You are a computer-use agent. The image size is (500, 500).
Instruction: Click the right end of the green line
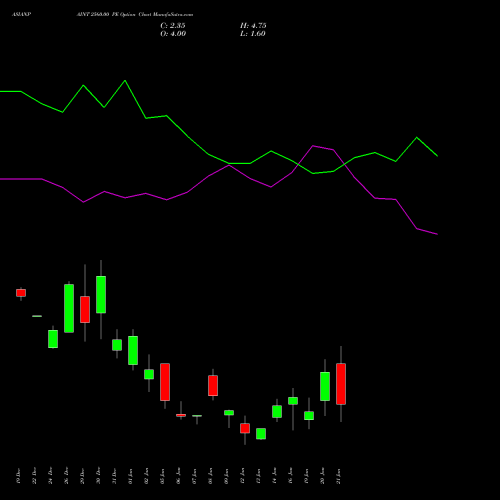(x=437, y=156)
